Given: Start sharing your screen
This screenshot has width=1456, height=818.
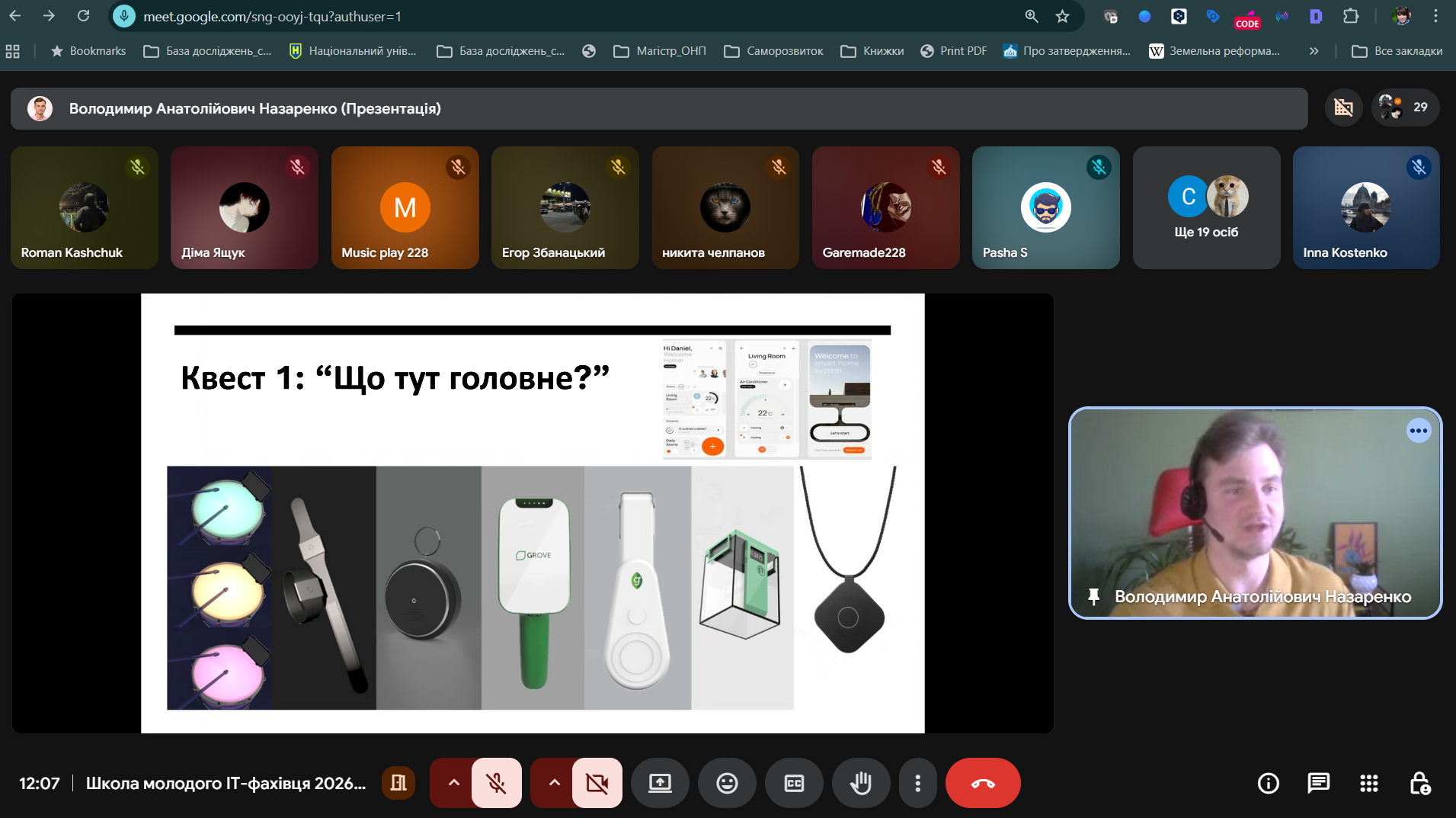Looking at the screenshot, I should click(660, 783).
